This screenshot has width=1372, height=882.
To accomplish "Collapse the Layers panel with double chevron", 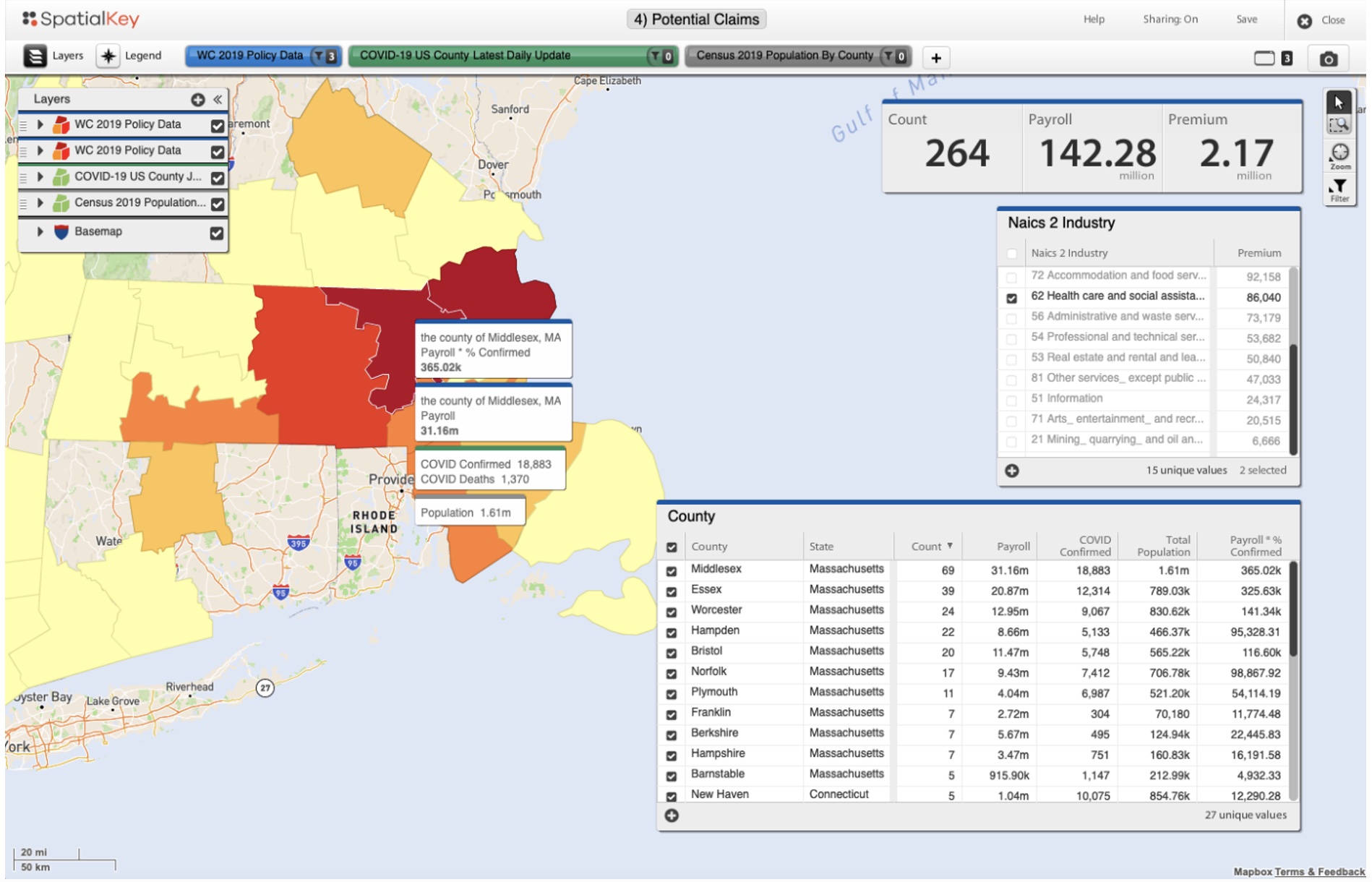I will click(x=218, y=100).
